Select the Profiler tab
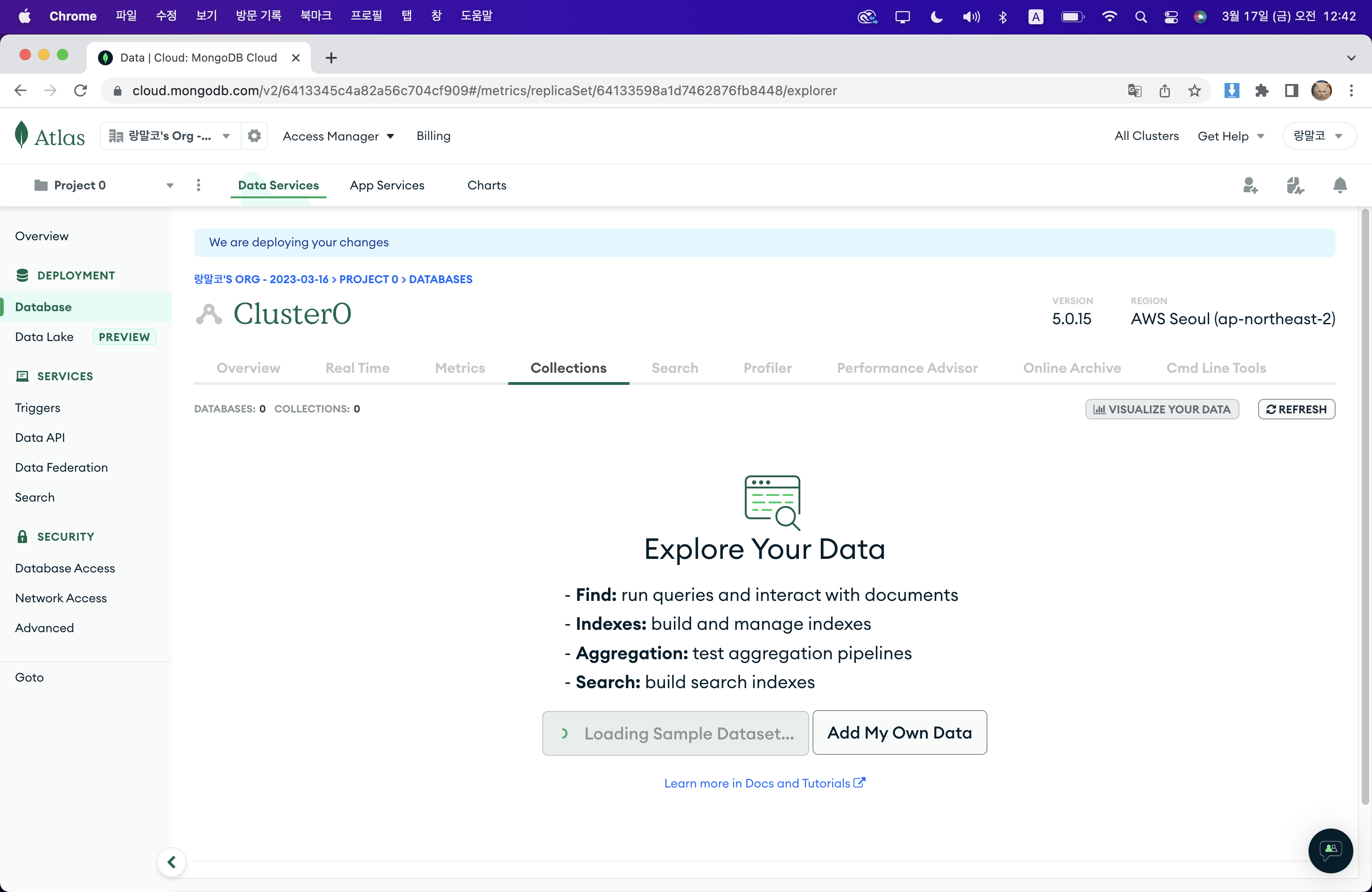 click(767, 368)
